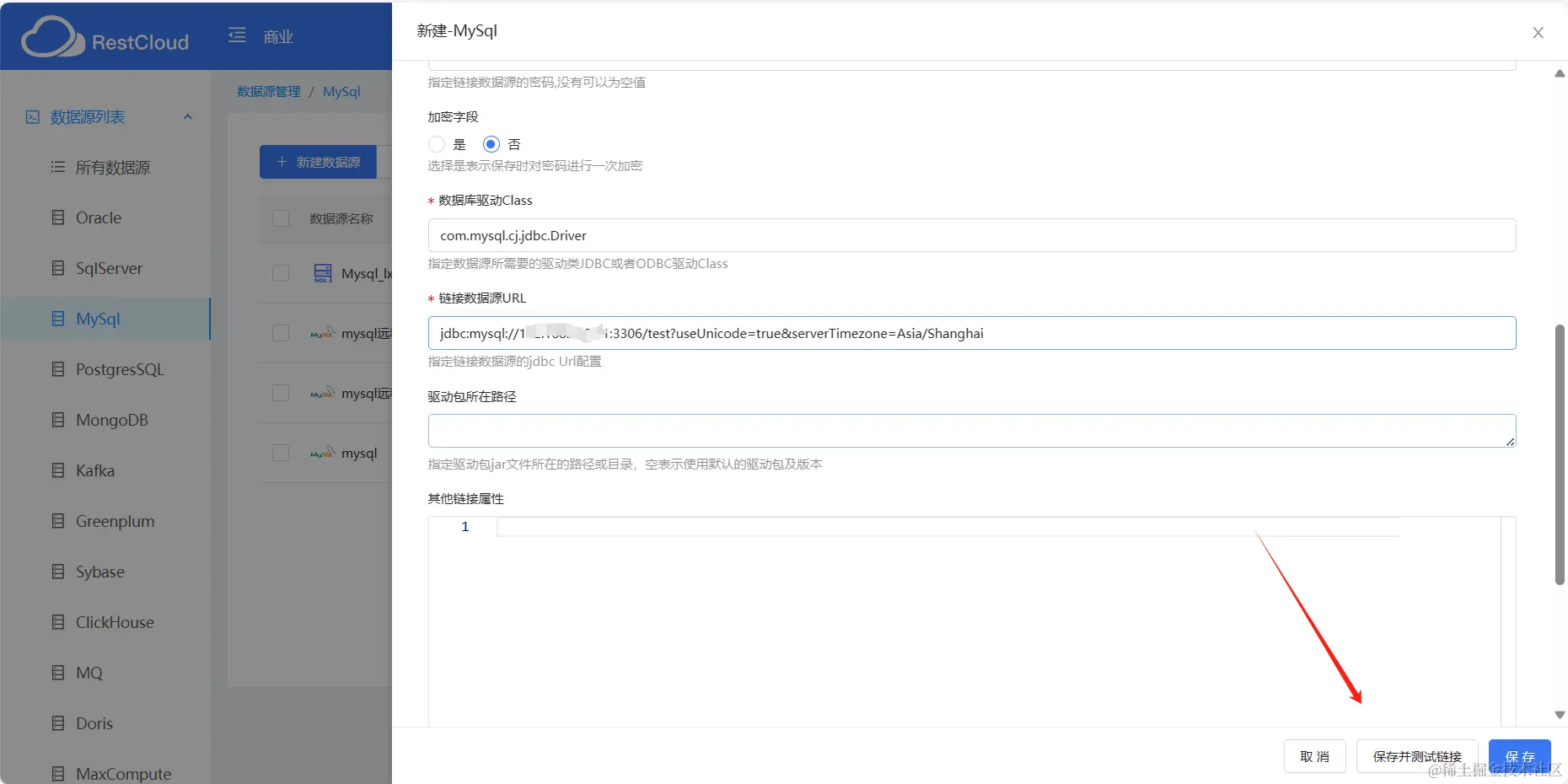This screenshot has height=784, width=1568.
Task: Click the SqlServer sidebar icon
Action: click(x=57, y=268)
